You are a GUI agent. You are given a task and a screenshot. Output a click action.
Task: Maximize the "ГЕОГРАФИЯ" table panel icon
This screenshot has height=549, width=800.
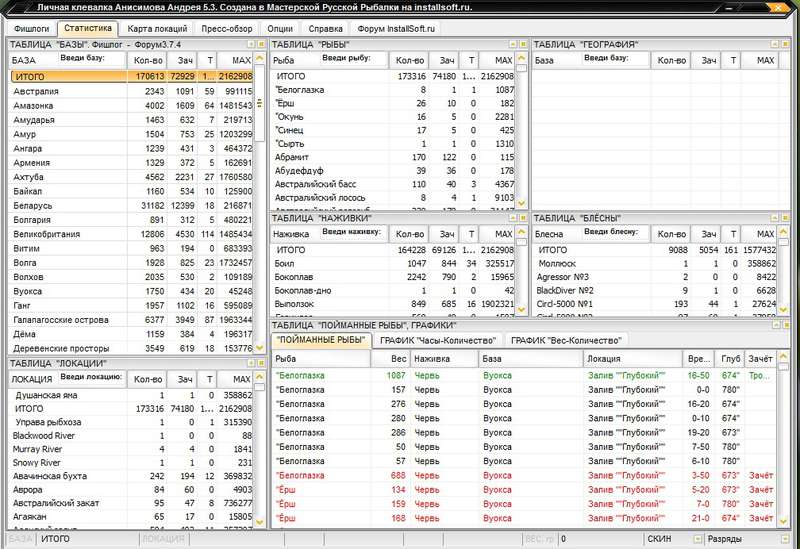pos(785,44)
